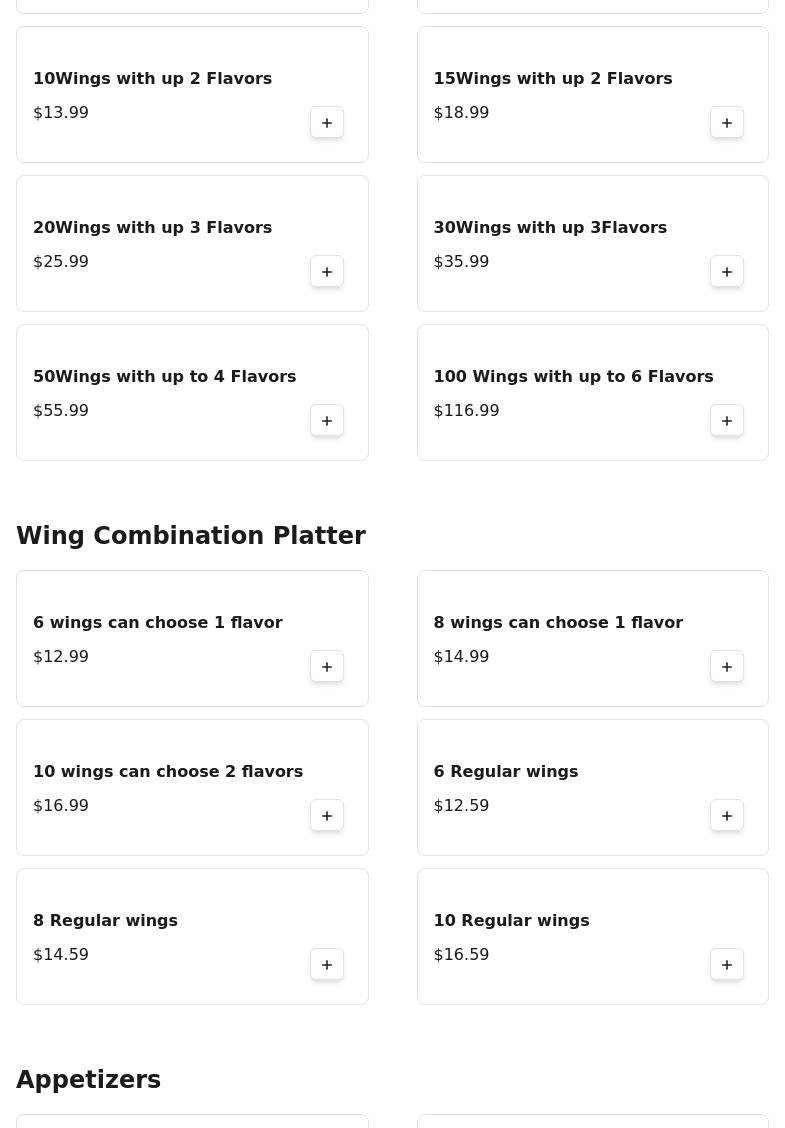Screen dimensions: 785x1128
Task: Add 6 Regular wings to cart
Action: [727, 816]
